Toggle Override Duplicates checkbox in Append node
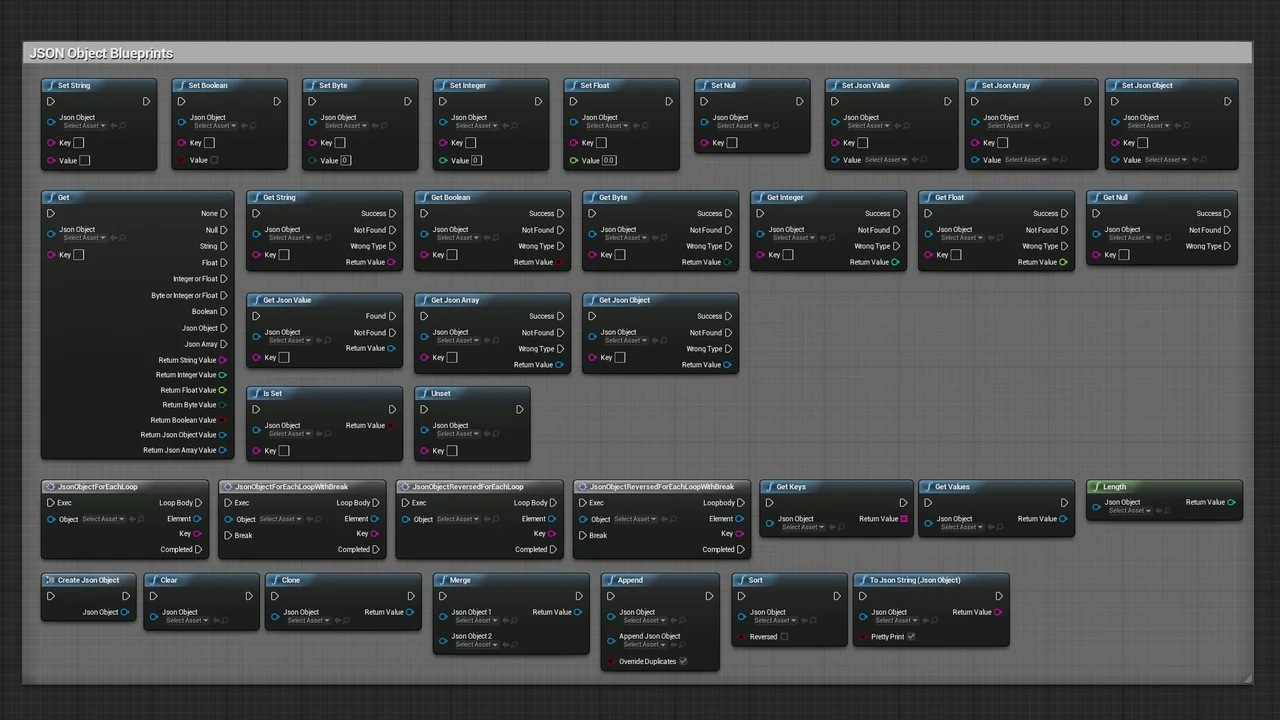Screen dimensions: 1280x720 pyautogui.click(x=683, y=661)
